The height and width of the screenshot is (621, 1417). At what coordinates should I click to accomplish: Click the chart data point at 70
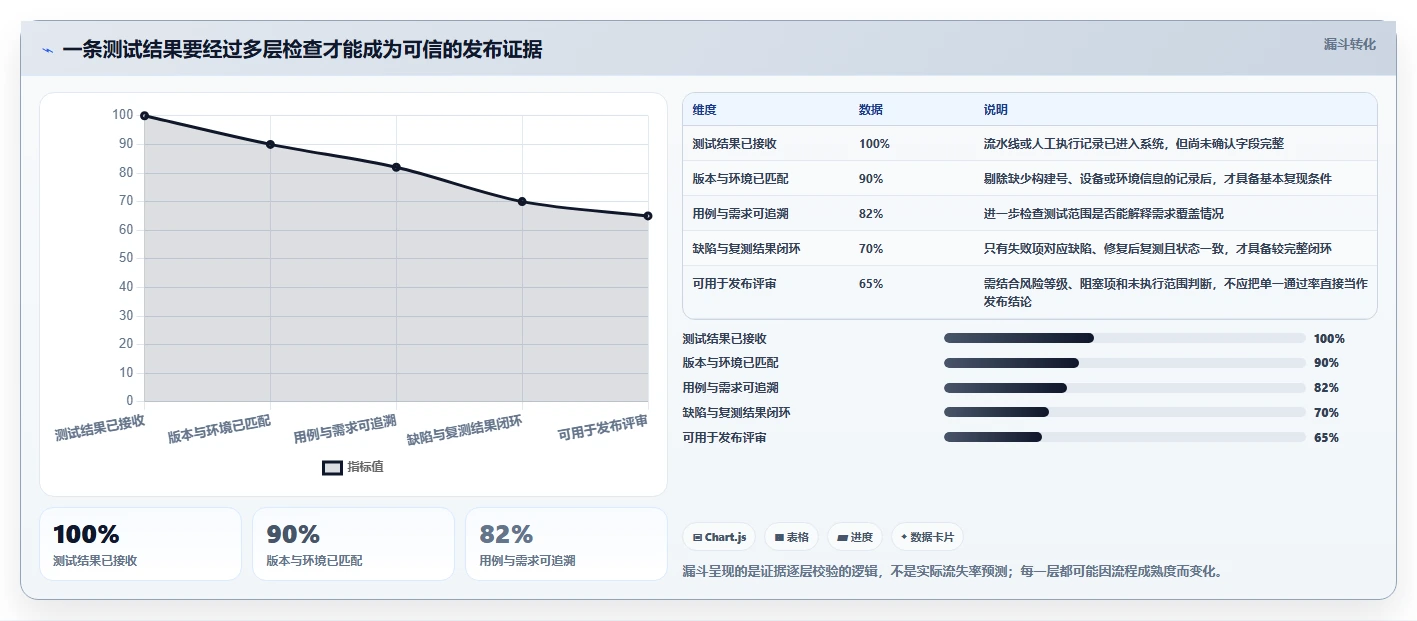click(522, 202)
